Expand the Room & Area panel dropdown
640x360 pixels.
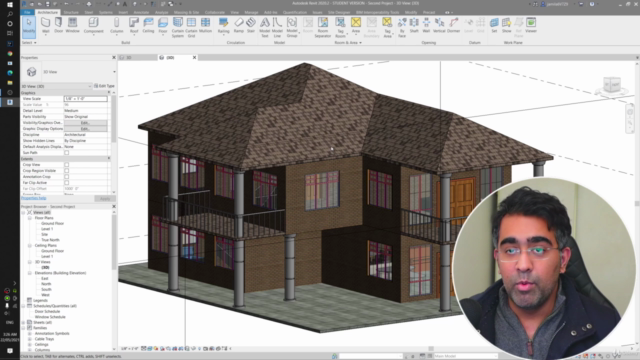[x=348, y=42]
